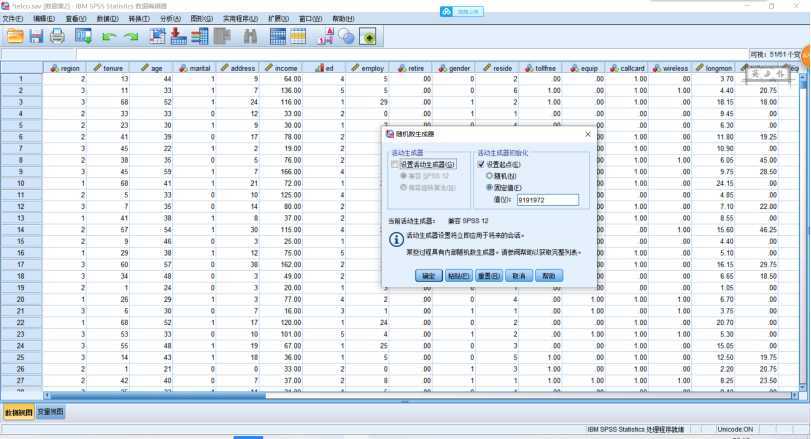811x439 pixels.
Task: Click the horizontal scrollbar under the data grid
Action: [x=420, y=396]
